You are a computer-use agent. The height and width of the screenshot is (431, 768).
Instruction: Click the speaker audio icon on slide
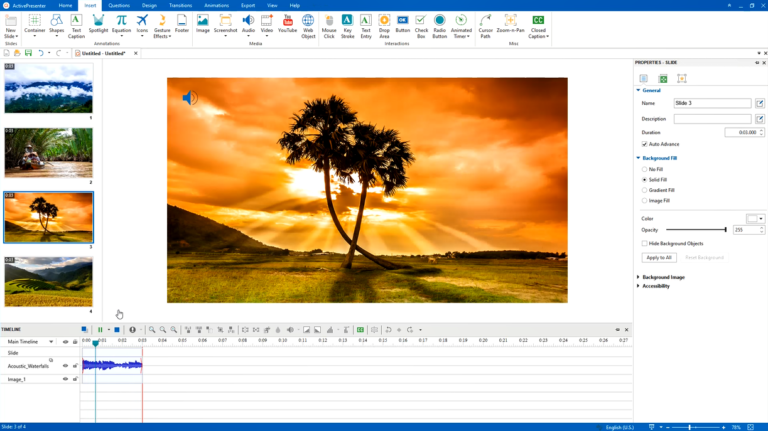tap(190, 98)
